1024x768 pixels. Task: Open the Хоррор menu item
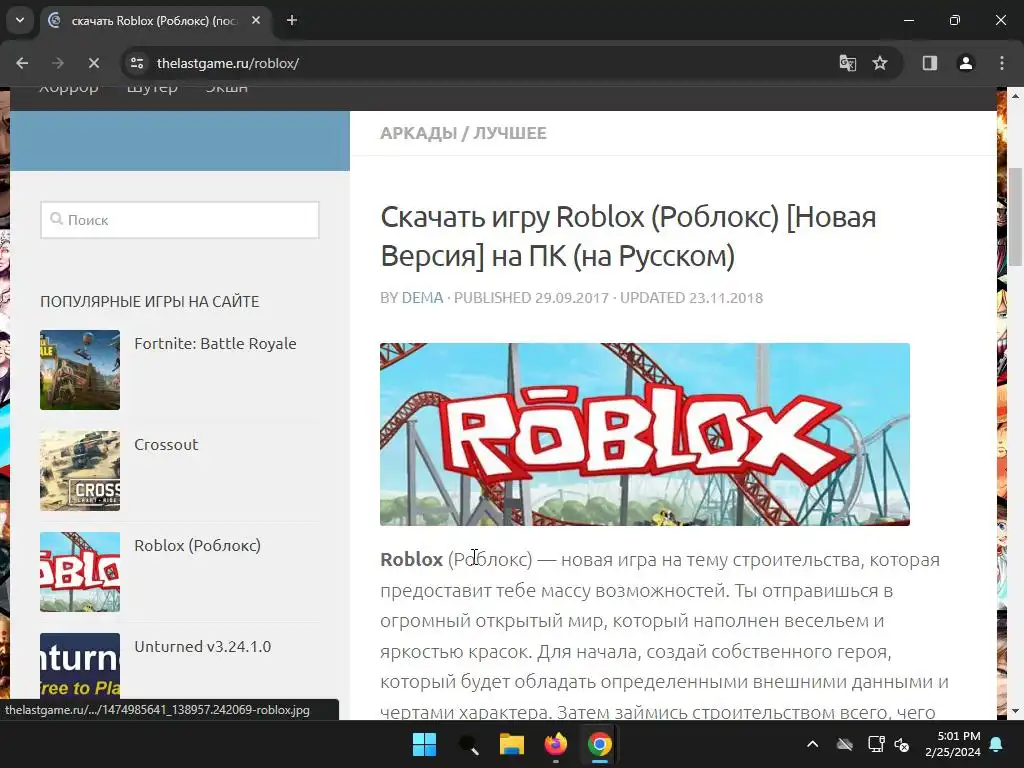[x=69, y=88]
